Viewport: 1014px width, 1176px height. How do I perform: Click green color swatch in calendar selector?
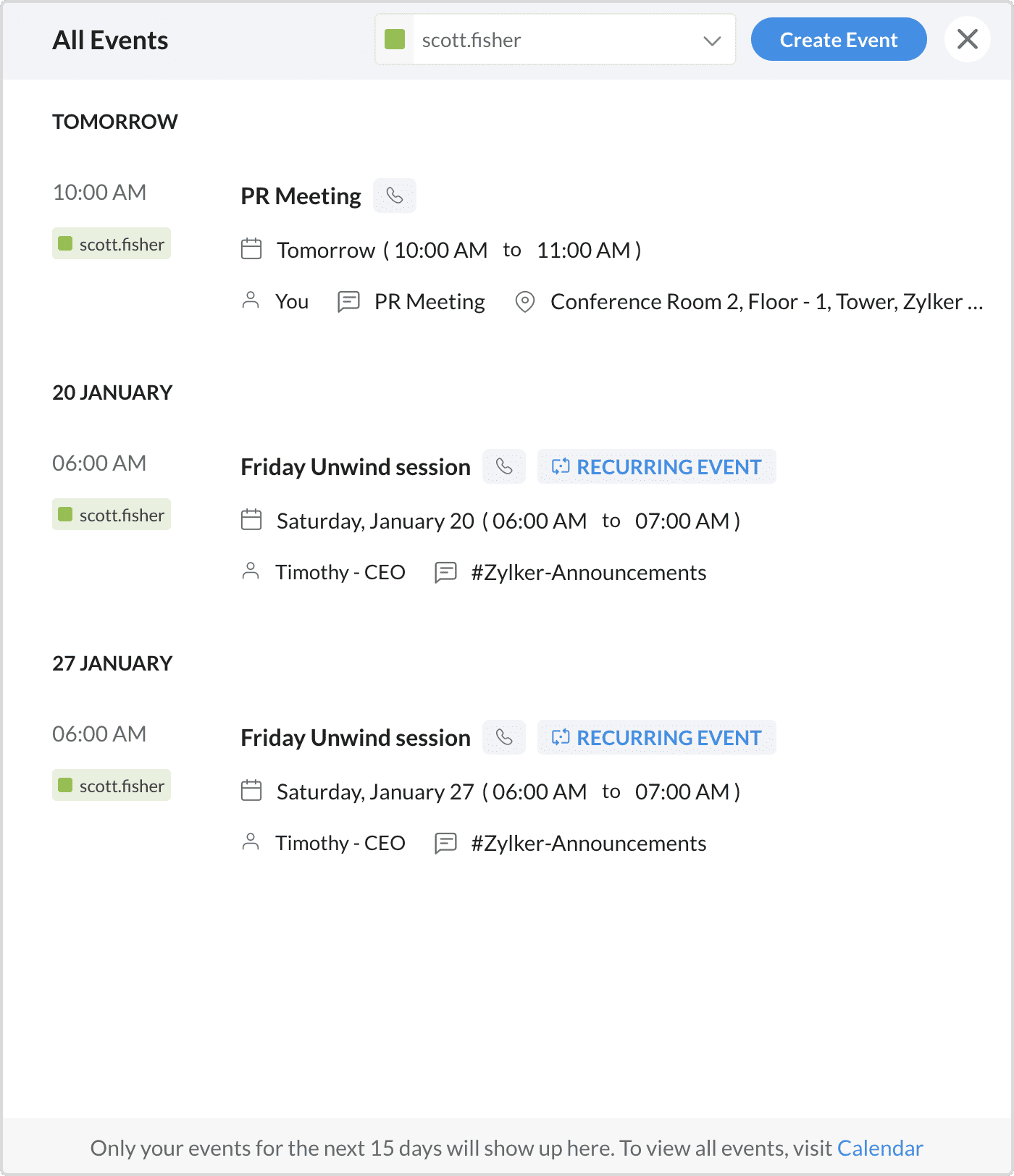pyautogui.click(x=395, y=40)
